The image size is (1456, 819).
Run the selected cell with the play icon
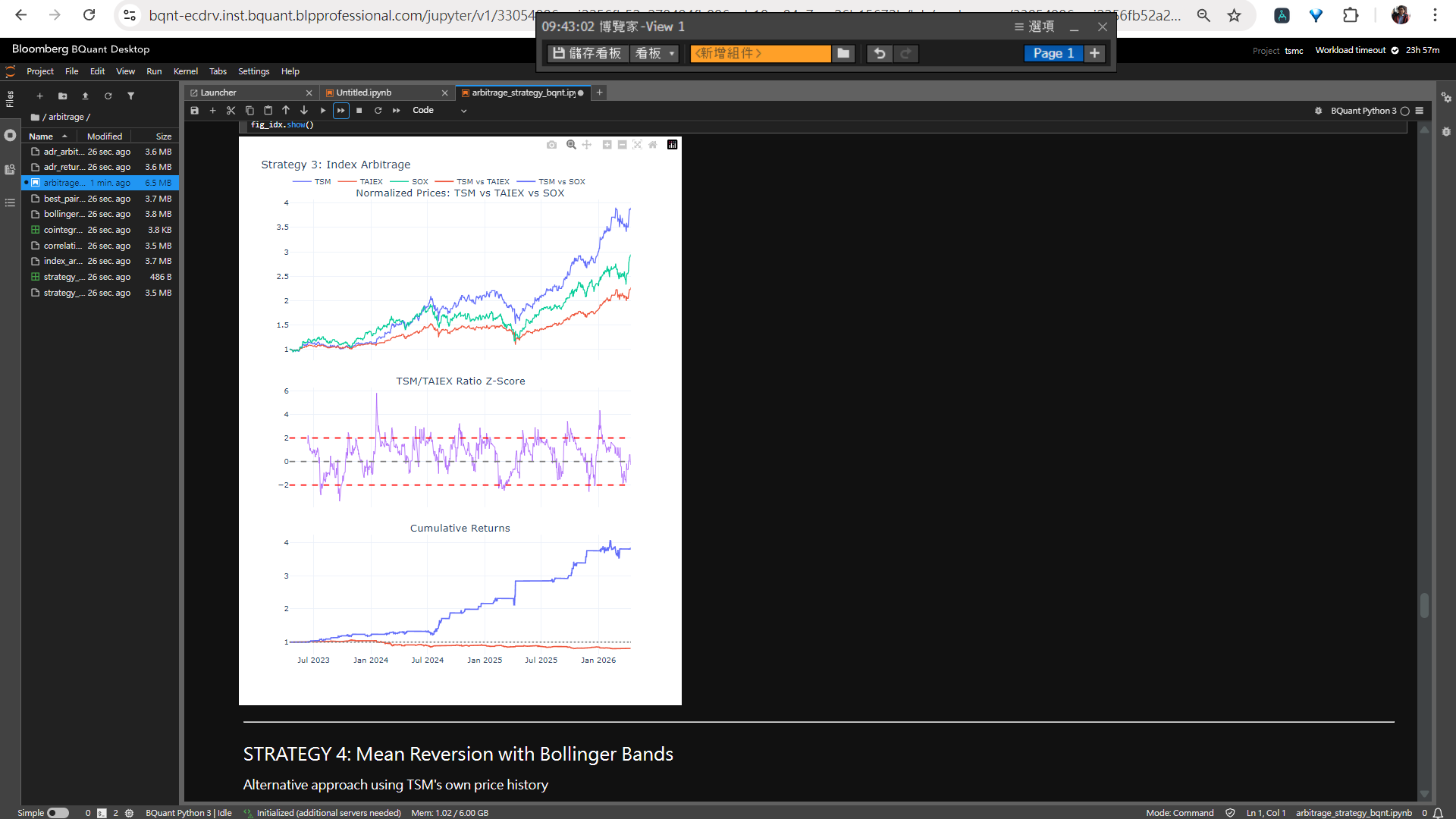(x=323, y=111)
